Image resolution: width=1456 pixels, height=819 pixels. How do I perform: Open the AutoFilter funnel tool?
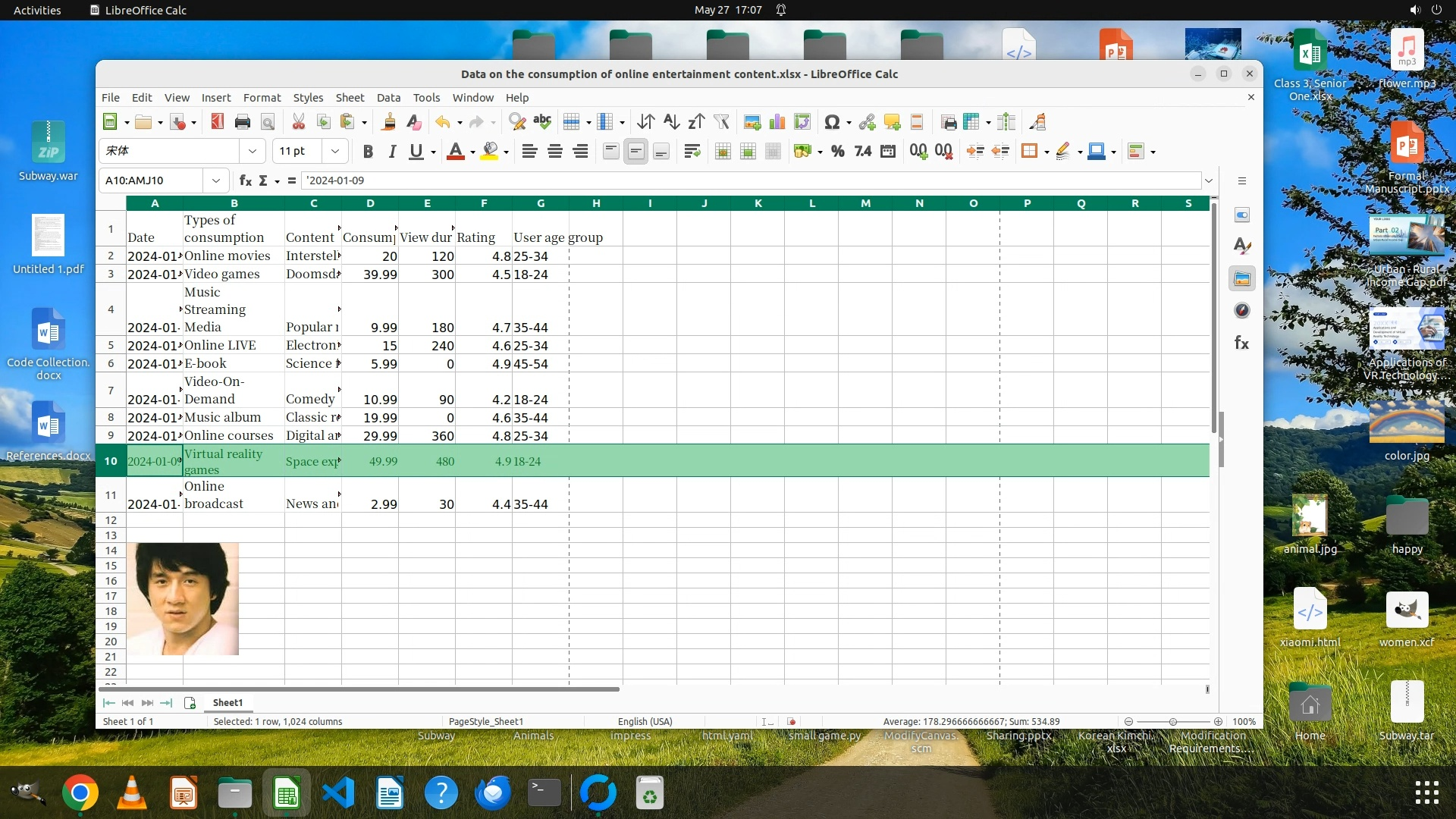click(x=721, y=122)
